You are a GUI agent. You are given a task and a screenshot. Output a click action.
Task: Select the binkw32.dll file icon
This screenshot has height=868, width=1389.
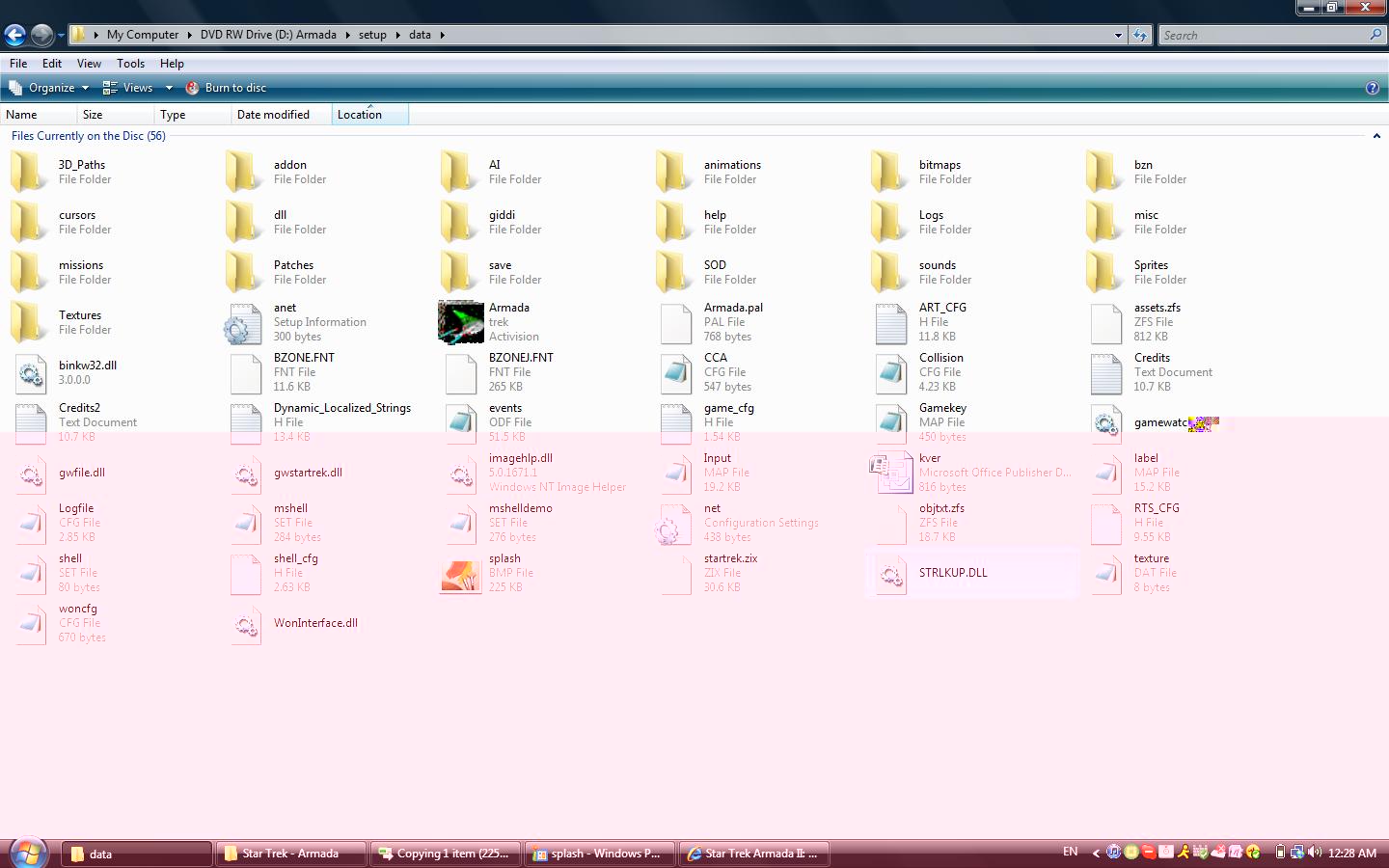pyautogui.click(x=31, y=373)
